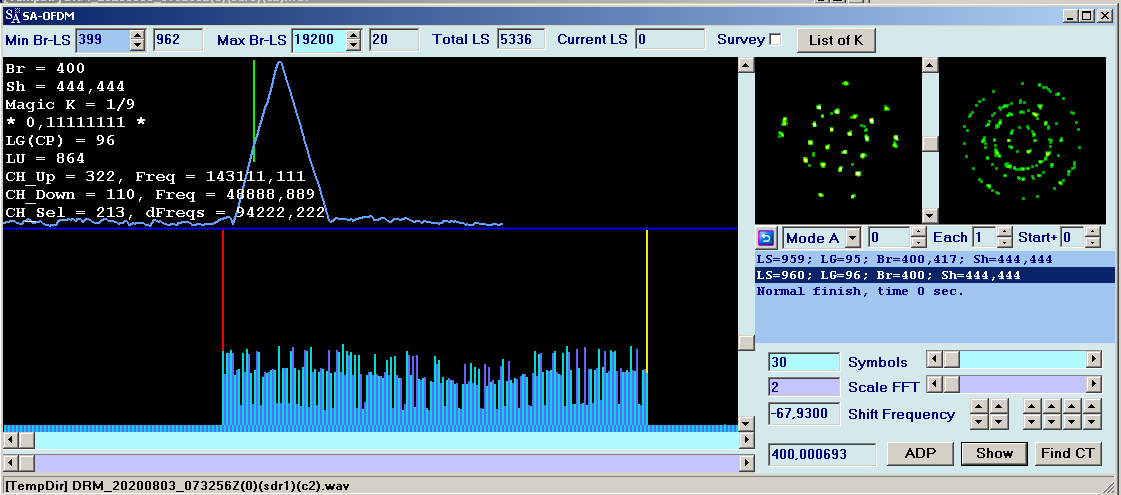This screenshot has width=1121, height=495.
Task: Click left arrow of the cyan horizontal scrollbar
Action: tap(10, 440)
